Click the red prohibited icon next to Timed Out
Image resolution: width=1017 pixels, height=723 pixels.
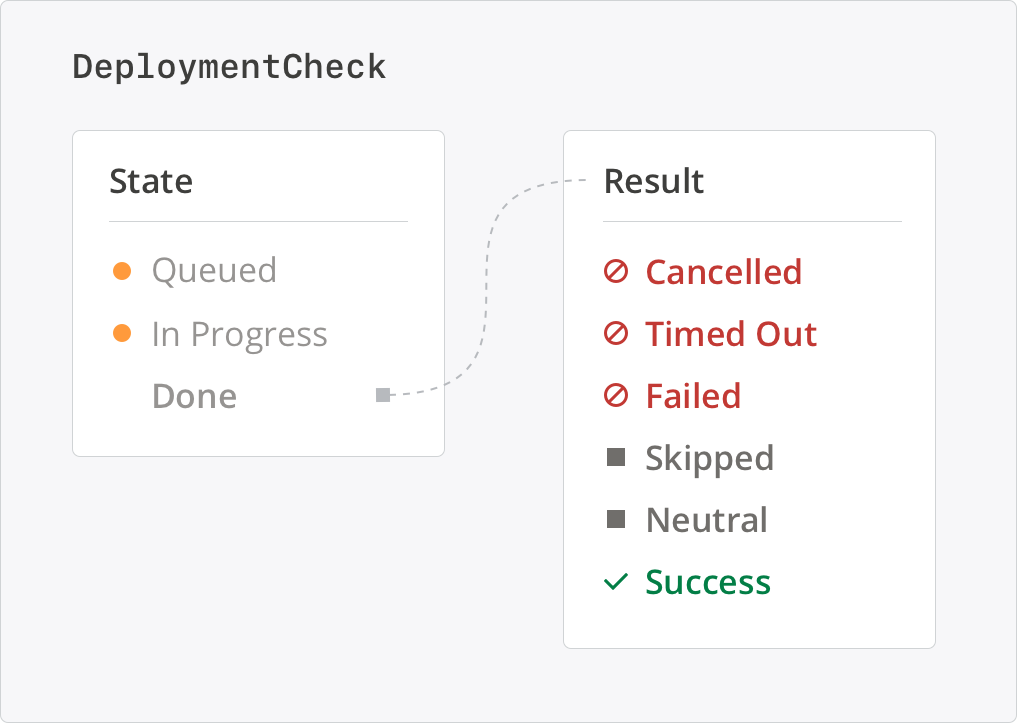616,334
